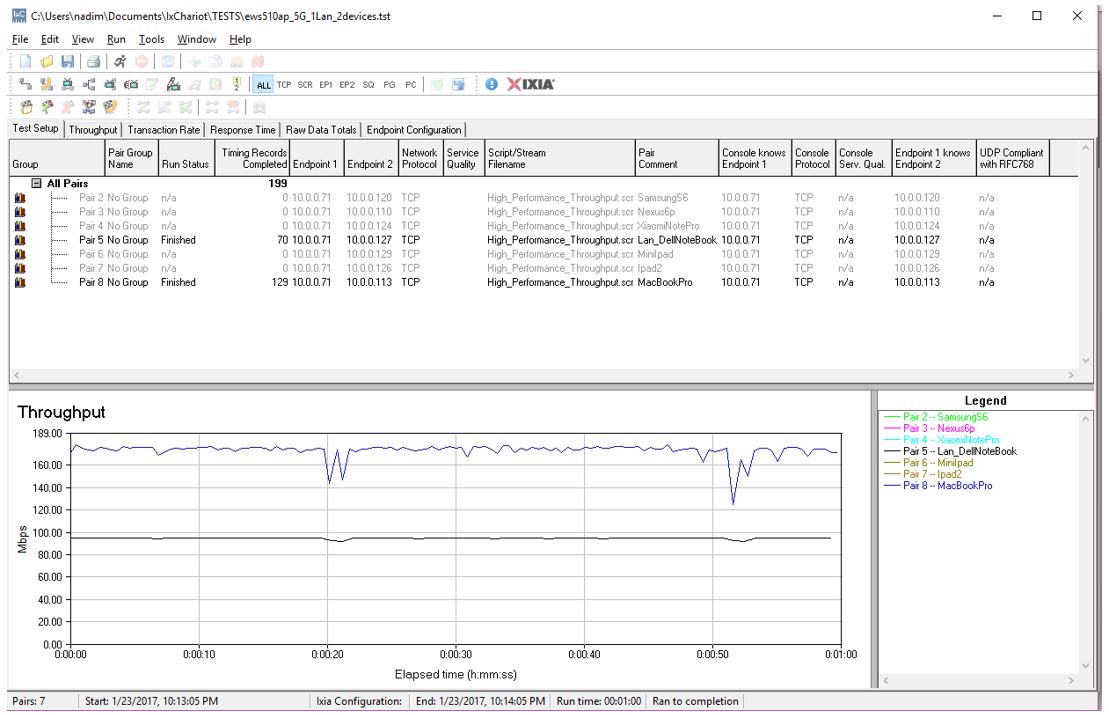Image resolution: width=1109 pixels, height=715 pixels.
Task: Toggle the EP2 group-by button
Action: (x=347, y=85)
